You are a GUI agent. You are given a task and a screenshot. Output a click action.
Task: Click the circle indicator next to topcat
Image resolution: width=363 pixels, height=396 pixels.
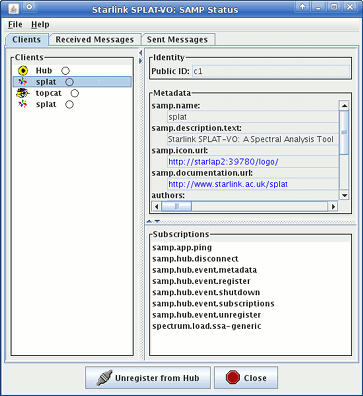75,93
